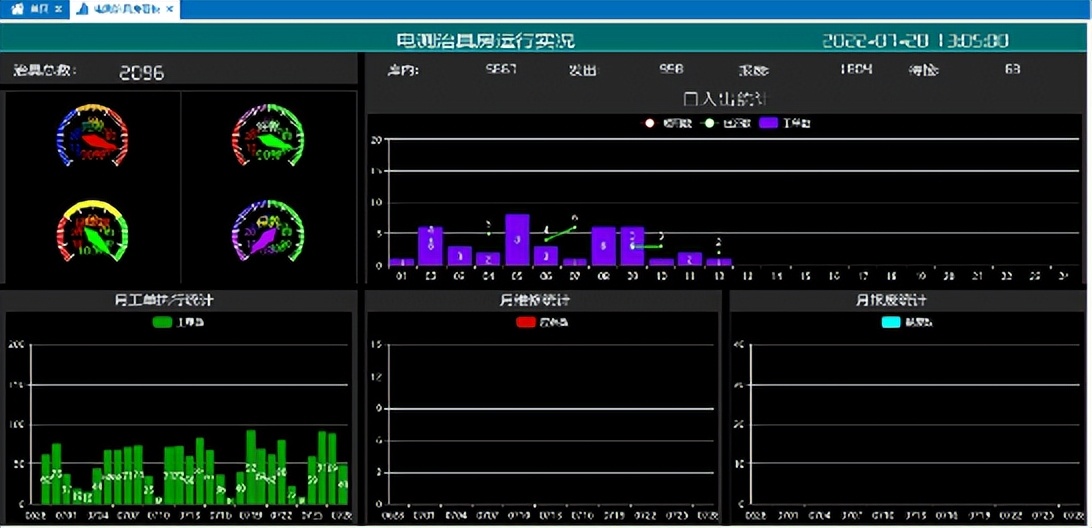Close the 电测治具 dashboard tab
Image resolution: width=1092 pixels, height=528 pixels.
170,9
